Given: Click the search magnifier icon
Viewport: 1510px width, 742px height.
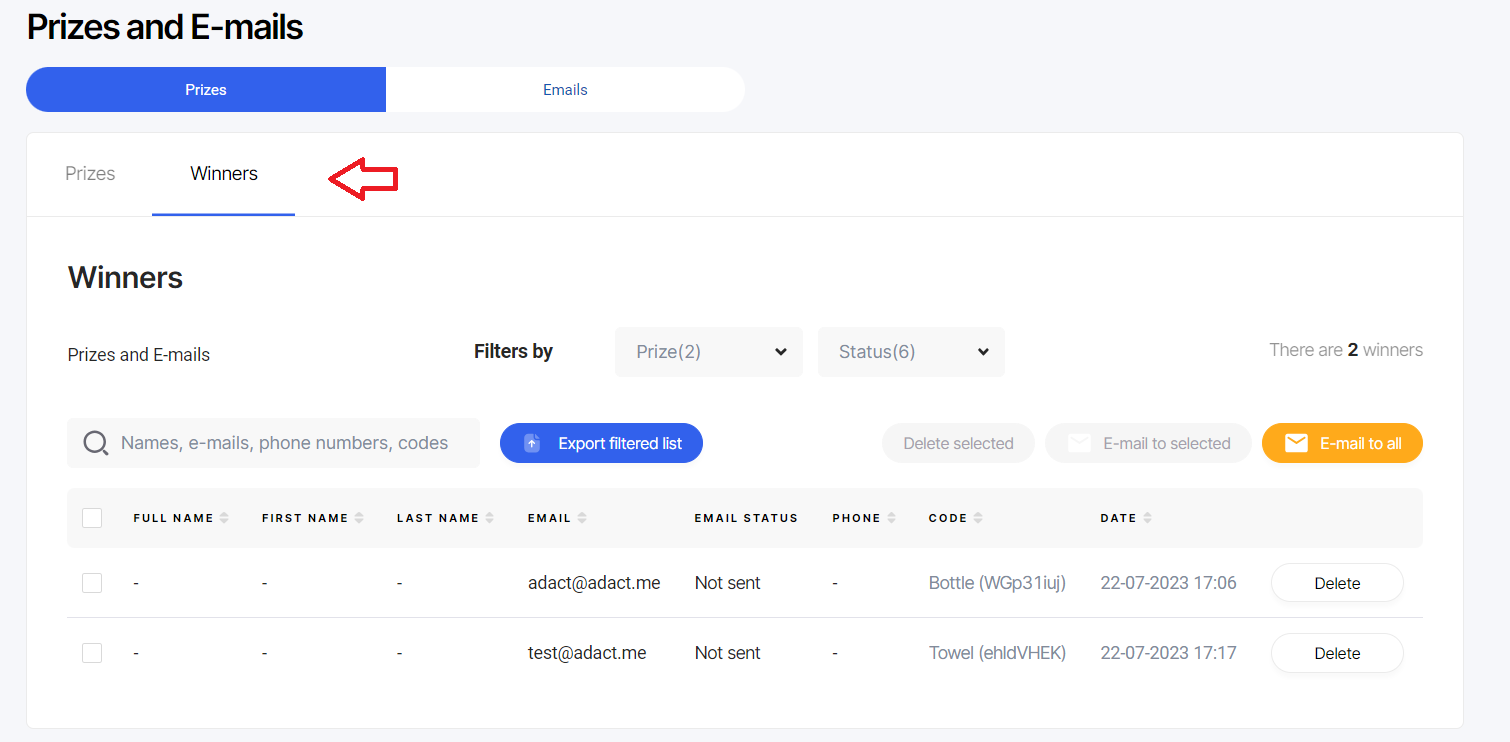Looking at the screenshot, I should (x=95, y=442).
